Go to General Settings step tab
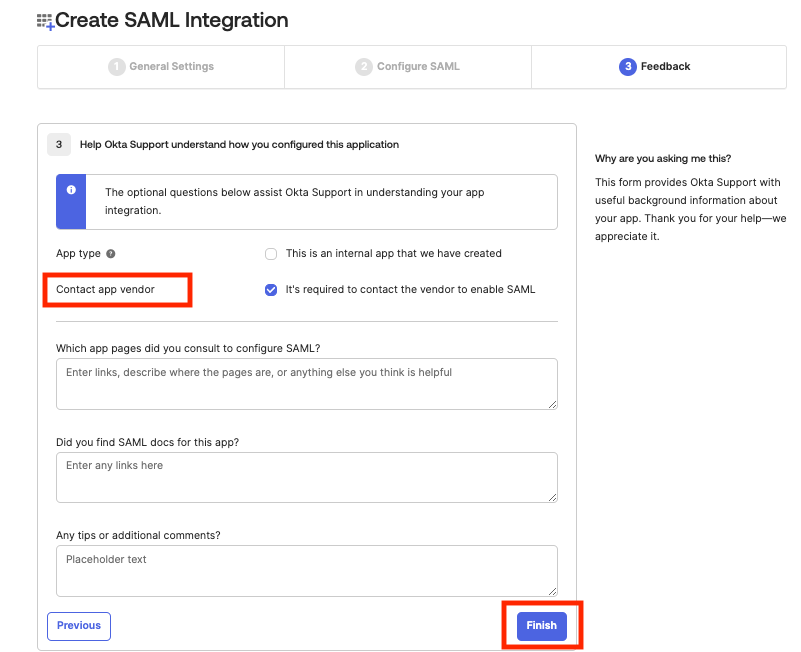The image size is (801, 652). pyautogui.click(x=161, y=67)
